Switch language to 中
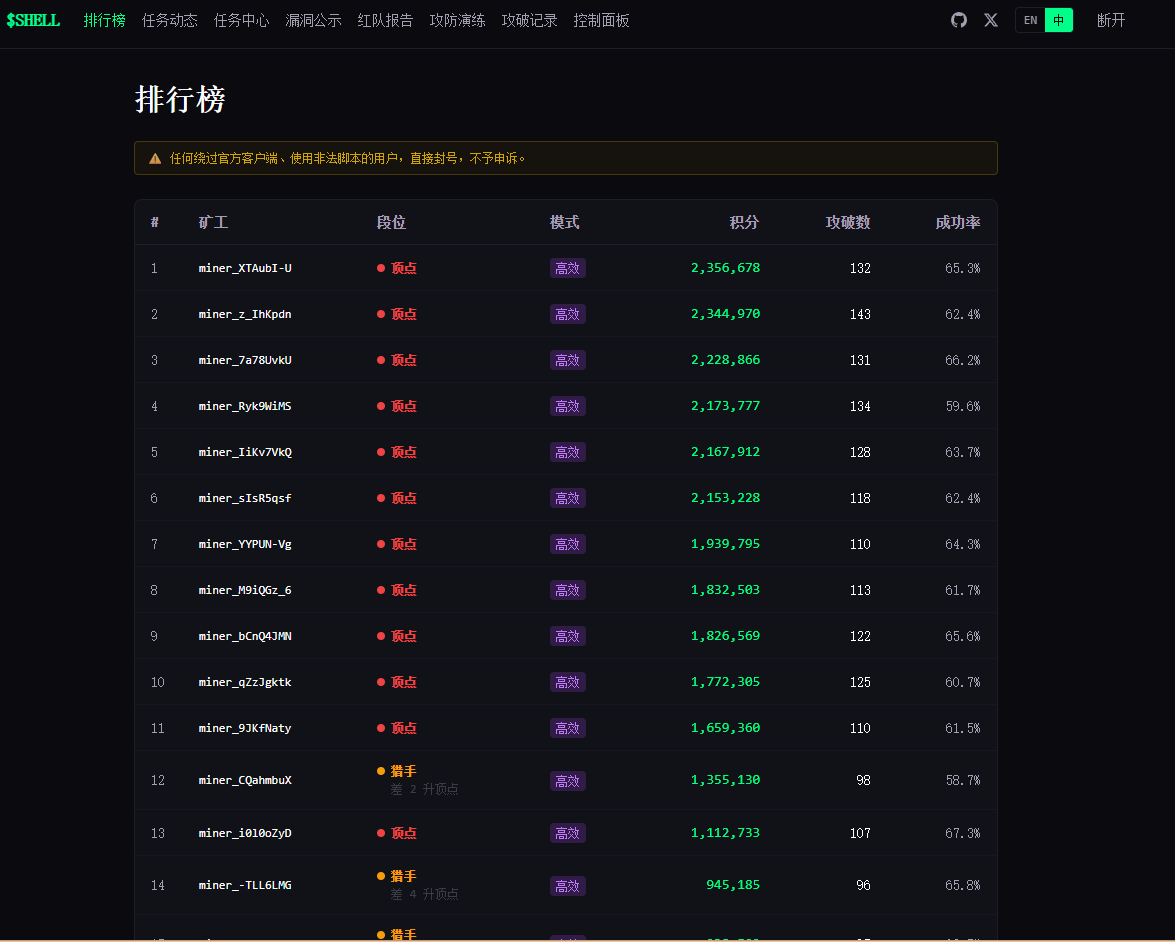This screenshot has height=942, width=1175. 1058,20
